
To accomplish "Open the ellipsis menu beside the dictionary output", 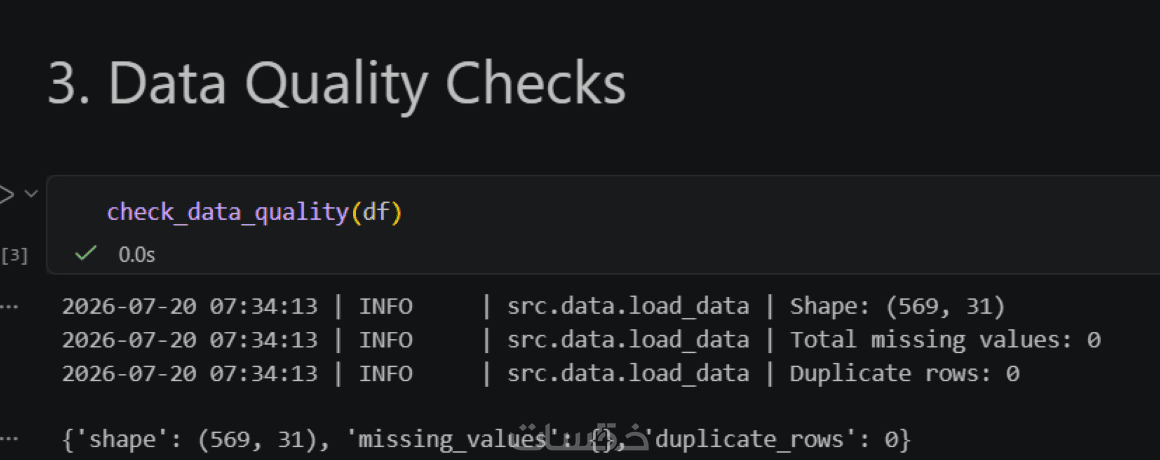I will pos(8,439).
